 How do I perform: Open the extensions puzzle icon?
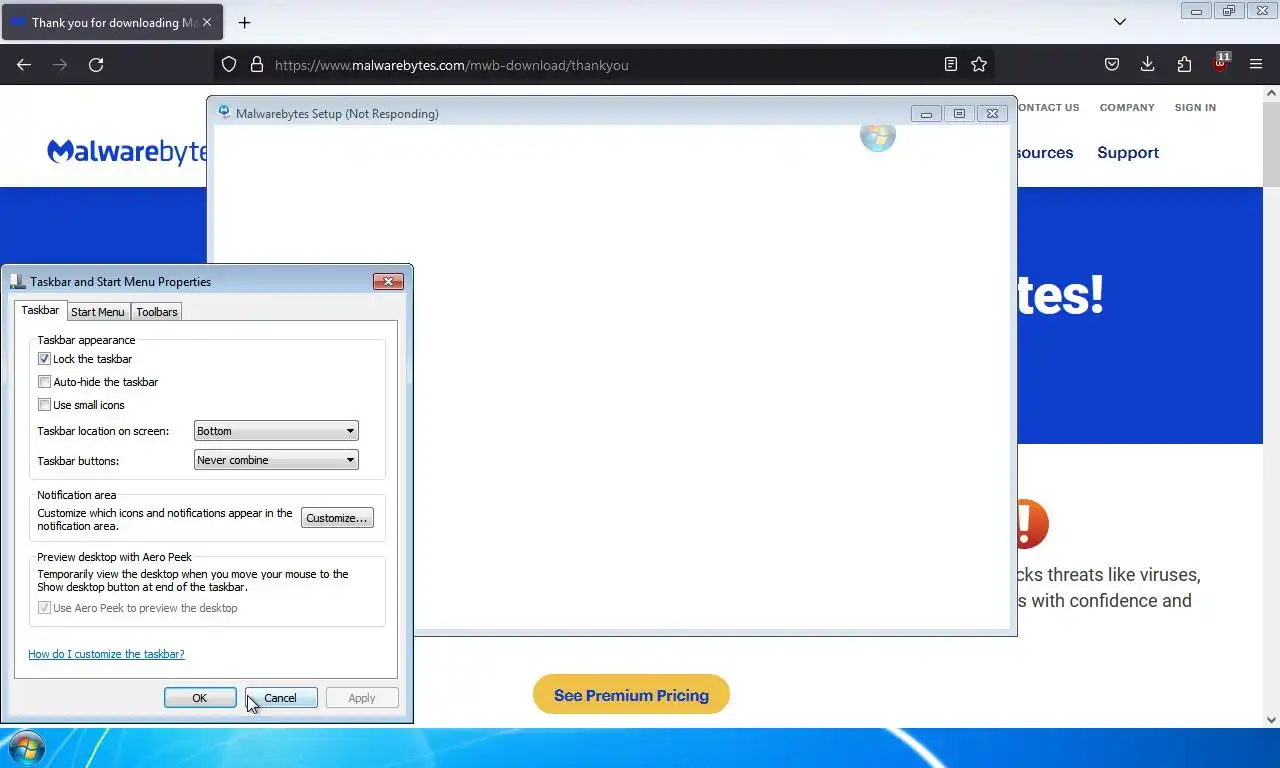1184,64
